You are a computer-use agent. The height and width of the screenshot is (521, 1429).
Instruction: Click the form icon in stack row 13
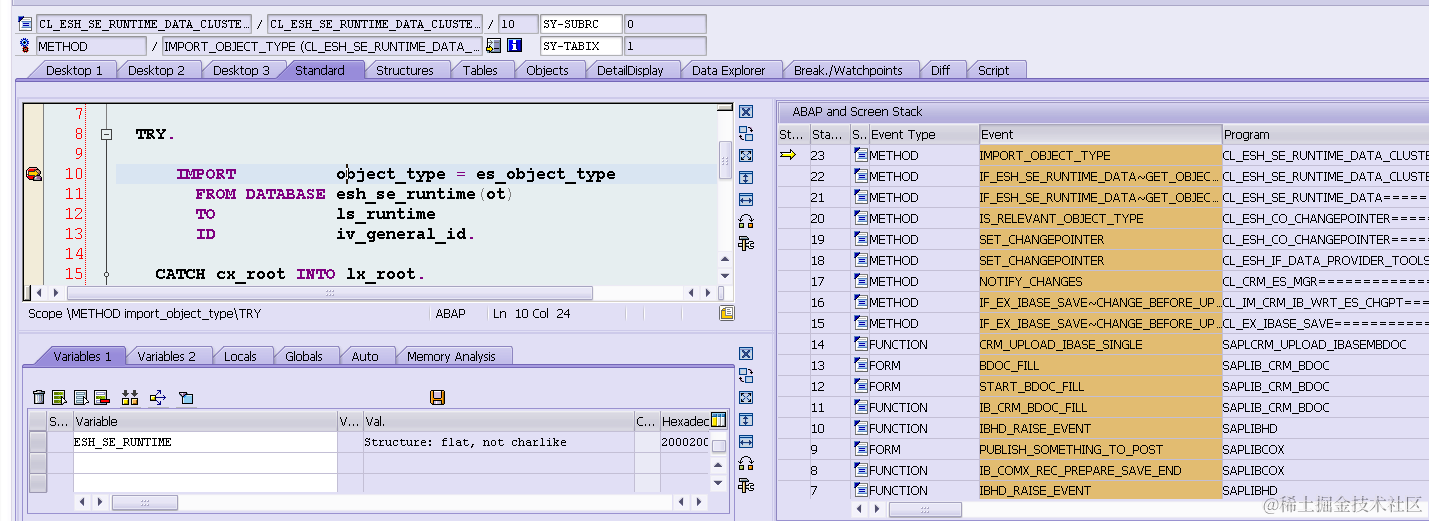860,365
